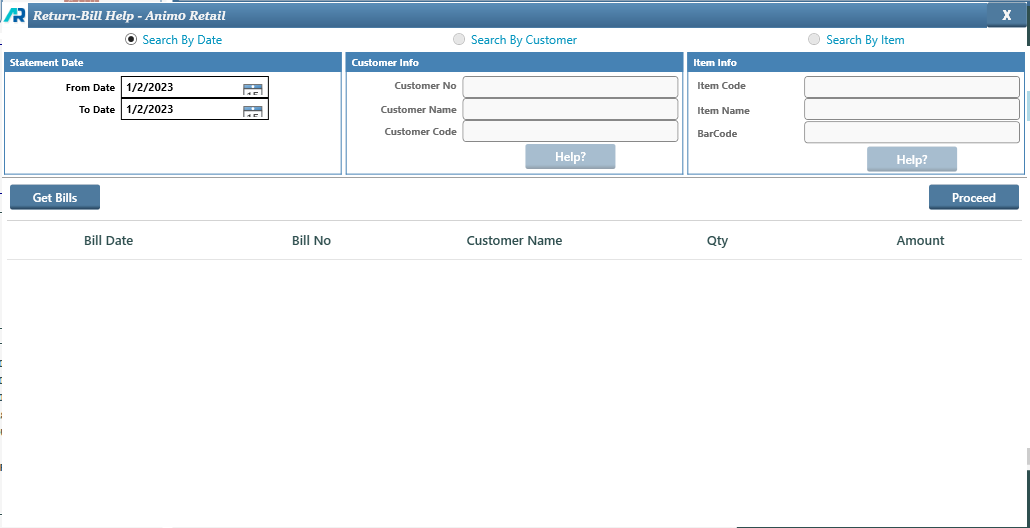Click the Customer Name input box
The height and width of the screenshot is (528, 1030).
(x=570, y=109)
